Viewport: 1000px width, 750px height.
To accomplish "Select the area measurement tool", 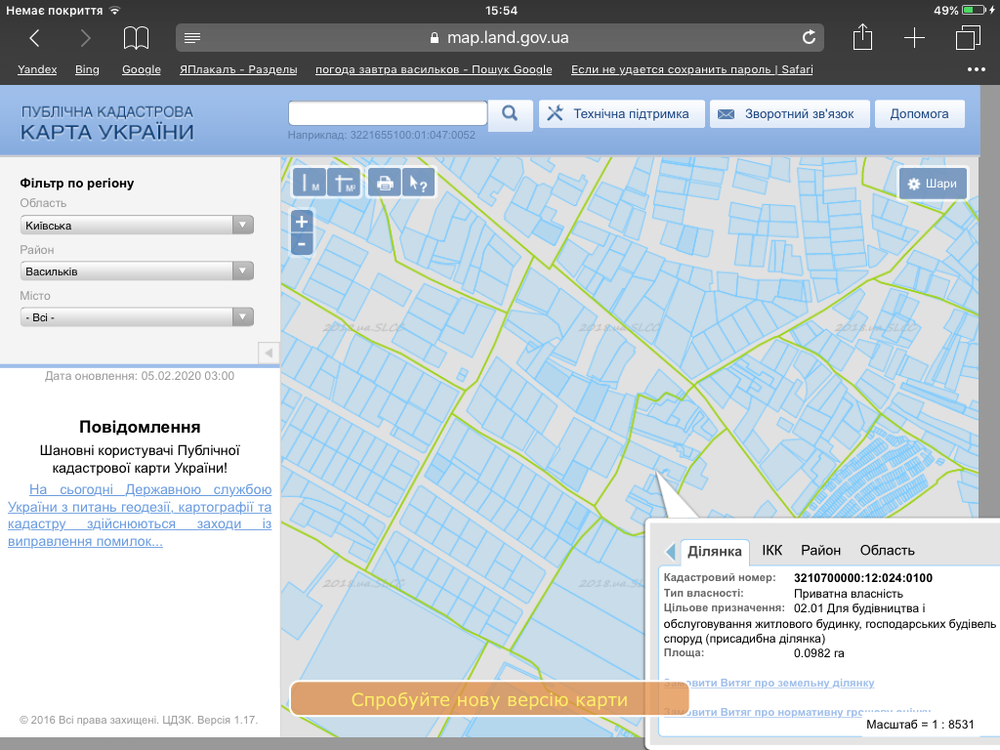I will tap(345, 183).
